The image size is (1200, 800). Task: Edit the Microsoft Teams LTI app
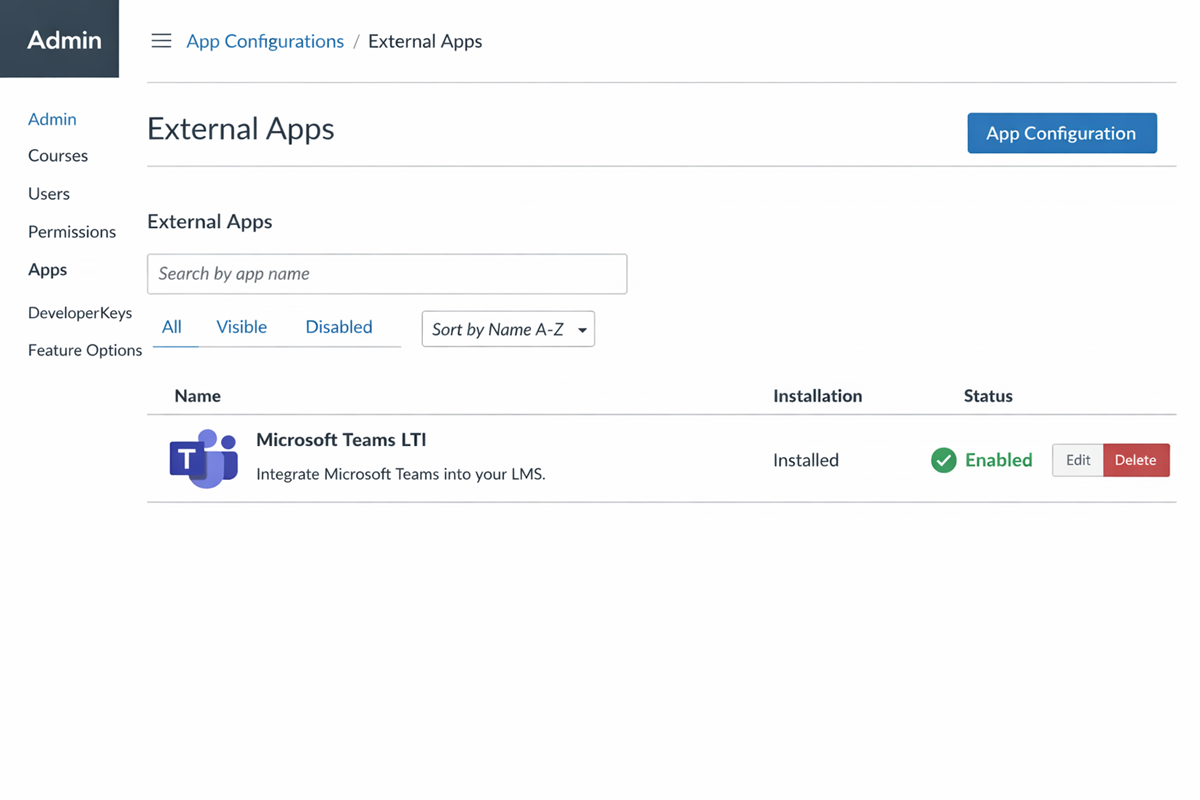(1078, 460)
